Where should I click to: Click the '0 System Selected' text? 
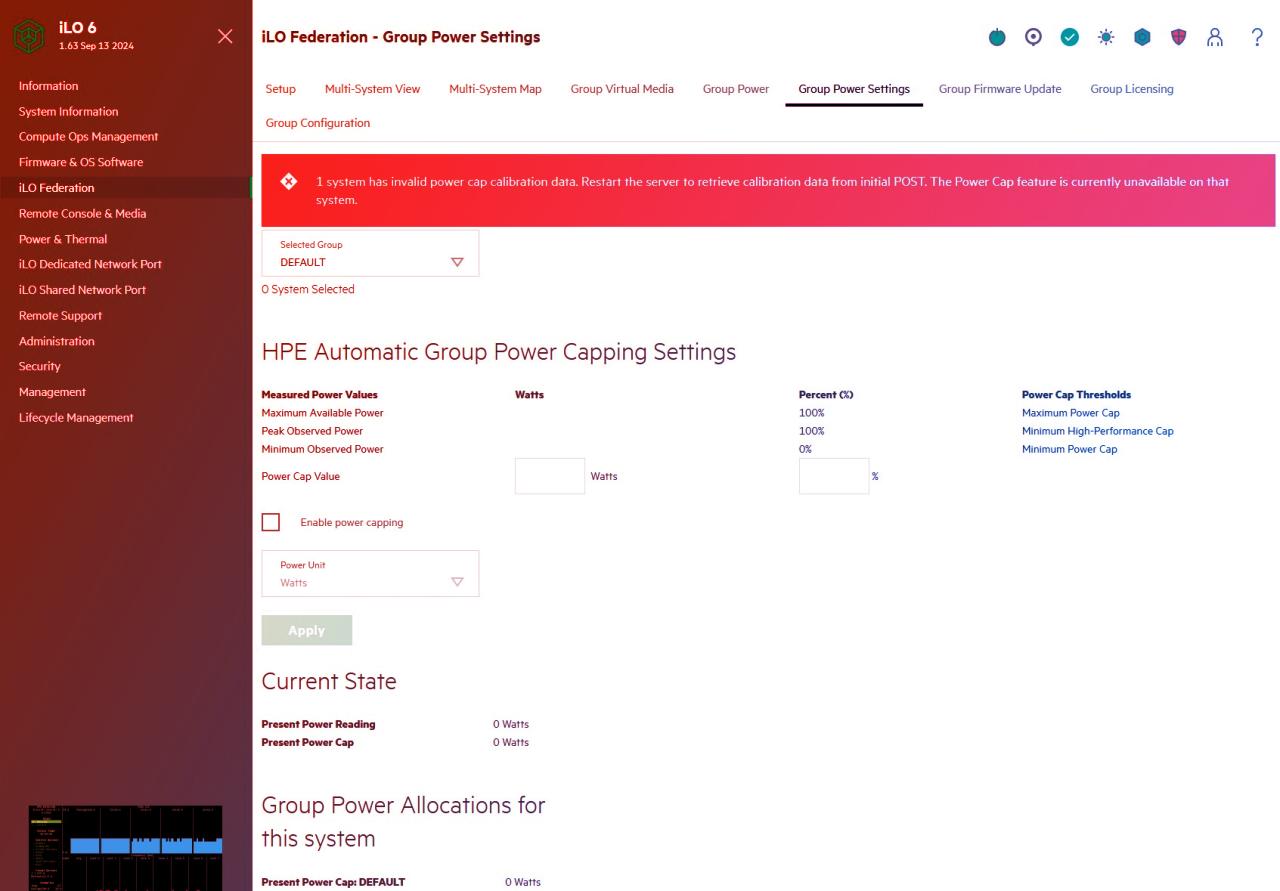pyautogui.click(x=308, y=290)
